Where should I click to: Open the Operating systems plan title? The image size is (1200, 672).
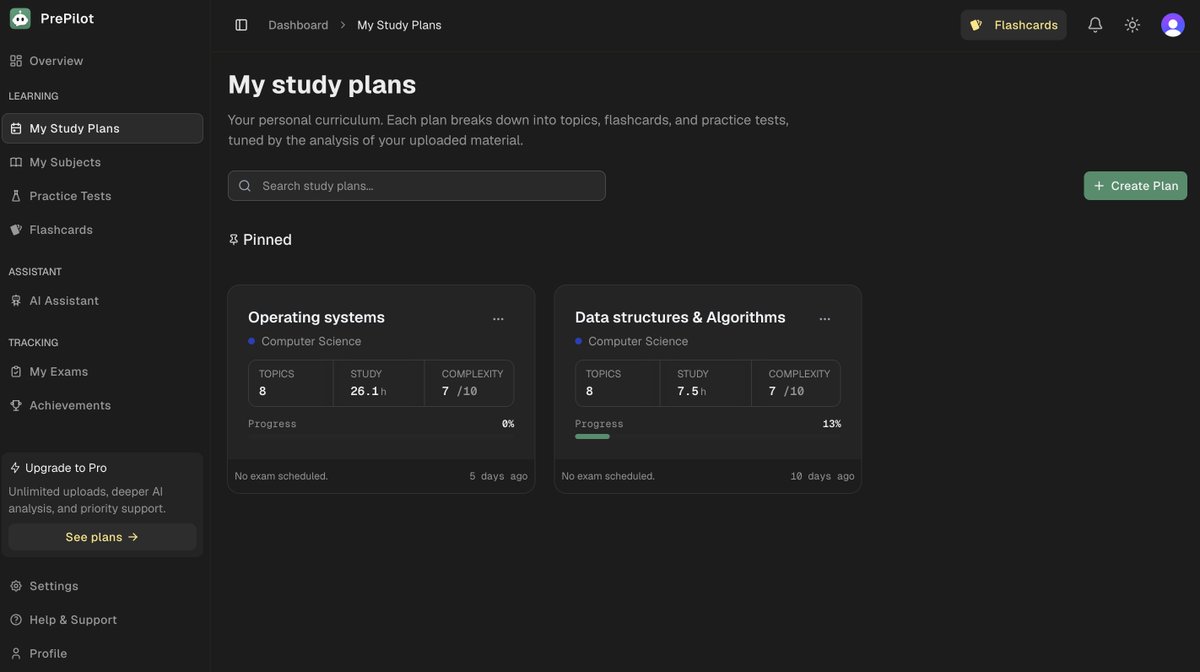click(316, 317)
